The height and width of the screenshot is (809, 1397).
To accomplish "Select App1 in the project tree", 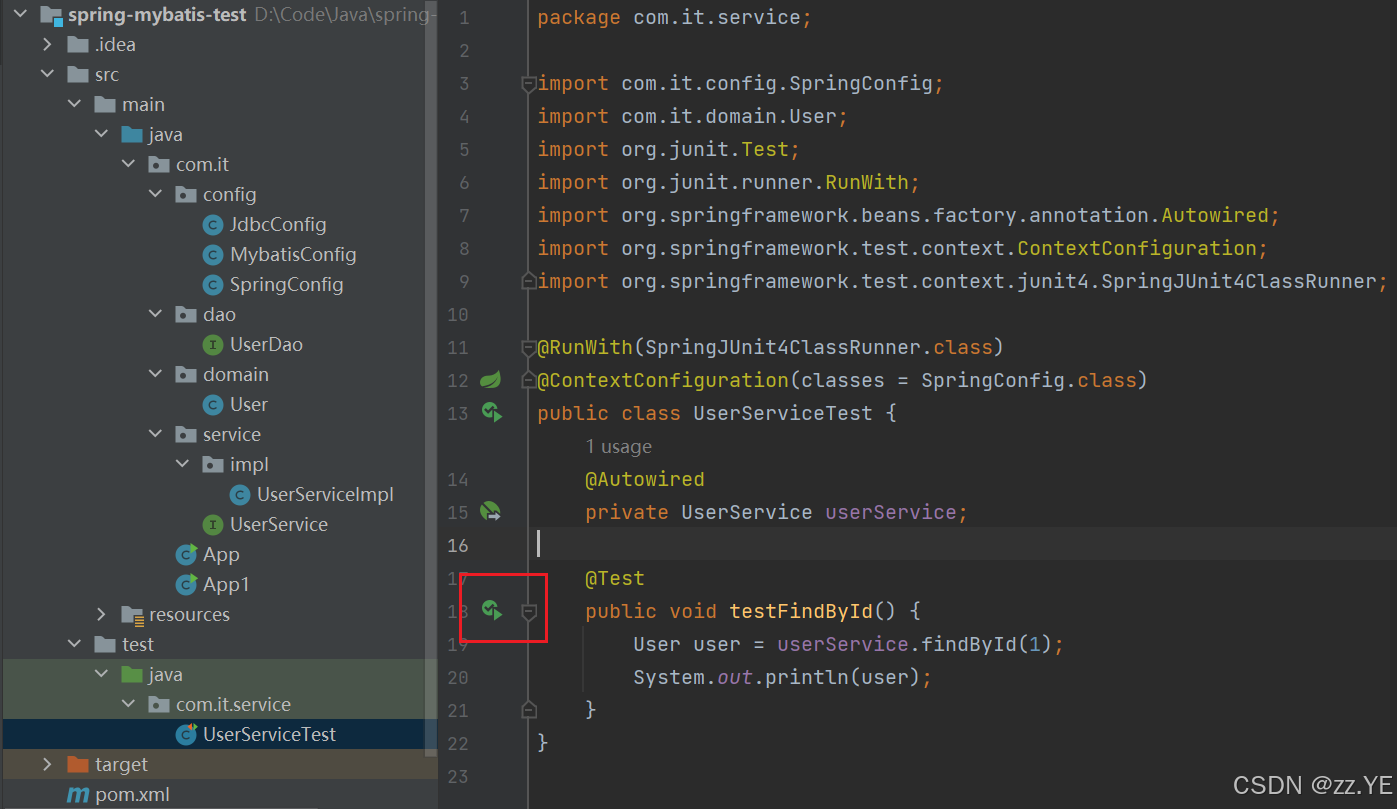I will 226,585.
